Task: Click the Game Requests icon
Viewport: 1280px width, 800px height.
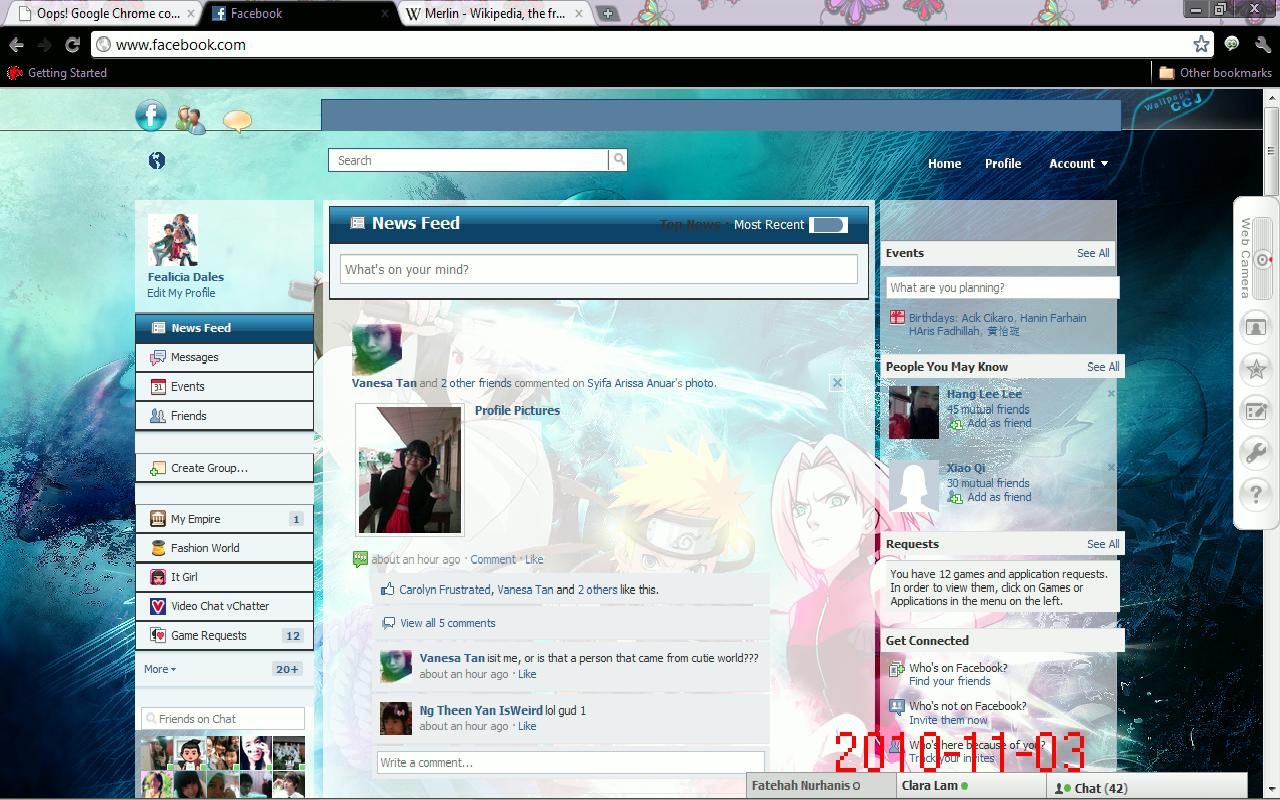Action: [x=158, y=635]
